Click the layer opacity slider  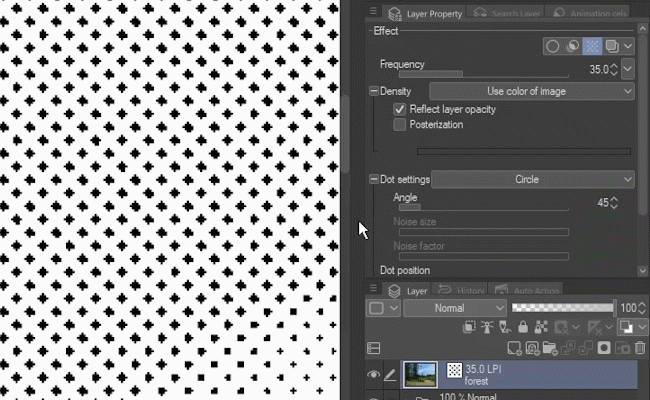(564, 308)
